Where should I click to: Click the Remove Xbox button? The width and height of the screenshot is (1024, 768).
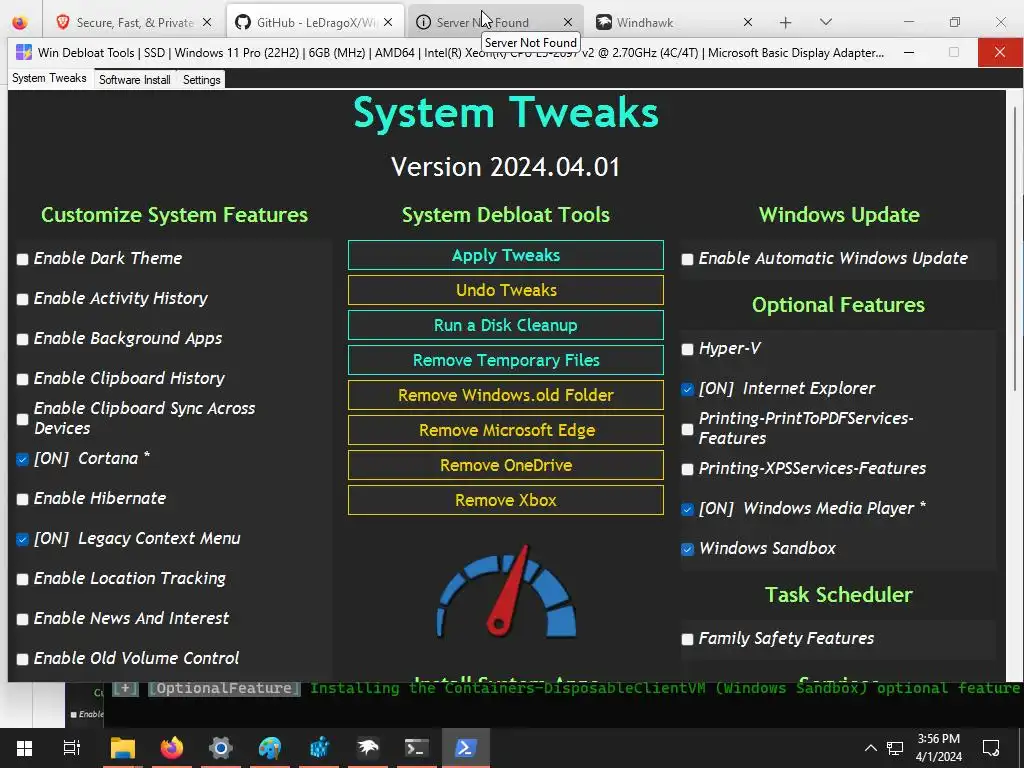(505, 500)
